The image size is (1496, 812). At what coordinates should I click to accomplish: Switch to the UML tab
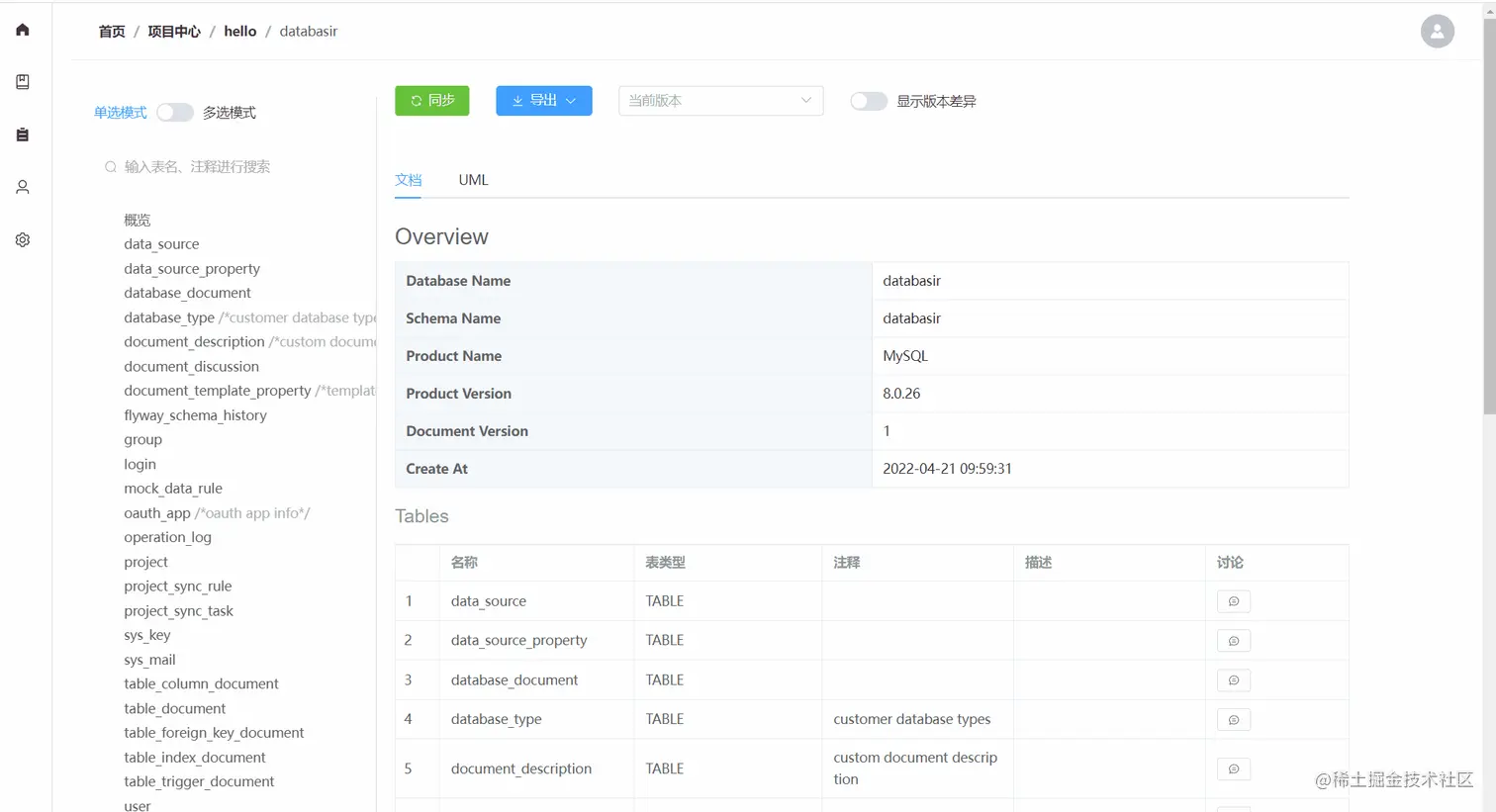pyautogui.click(x=473, y=180)
